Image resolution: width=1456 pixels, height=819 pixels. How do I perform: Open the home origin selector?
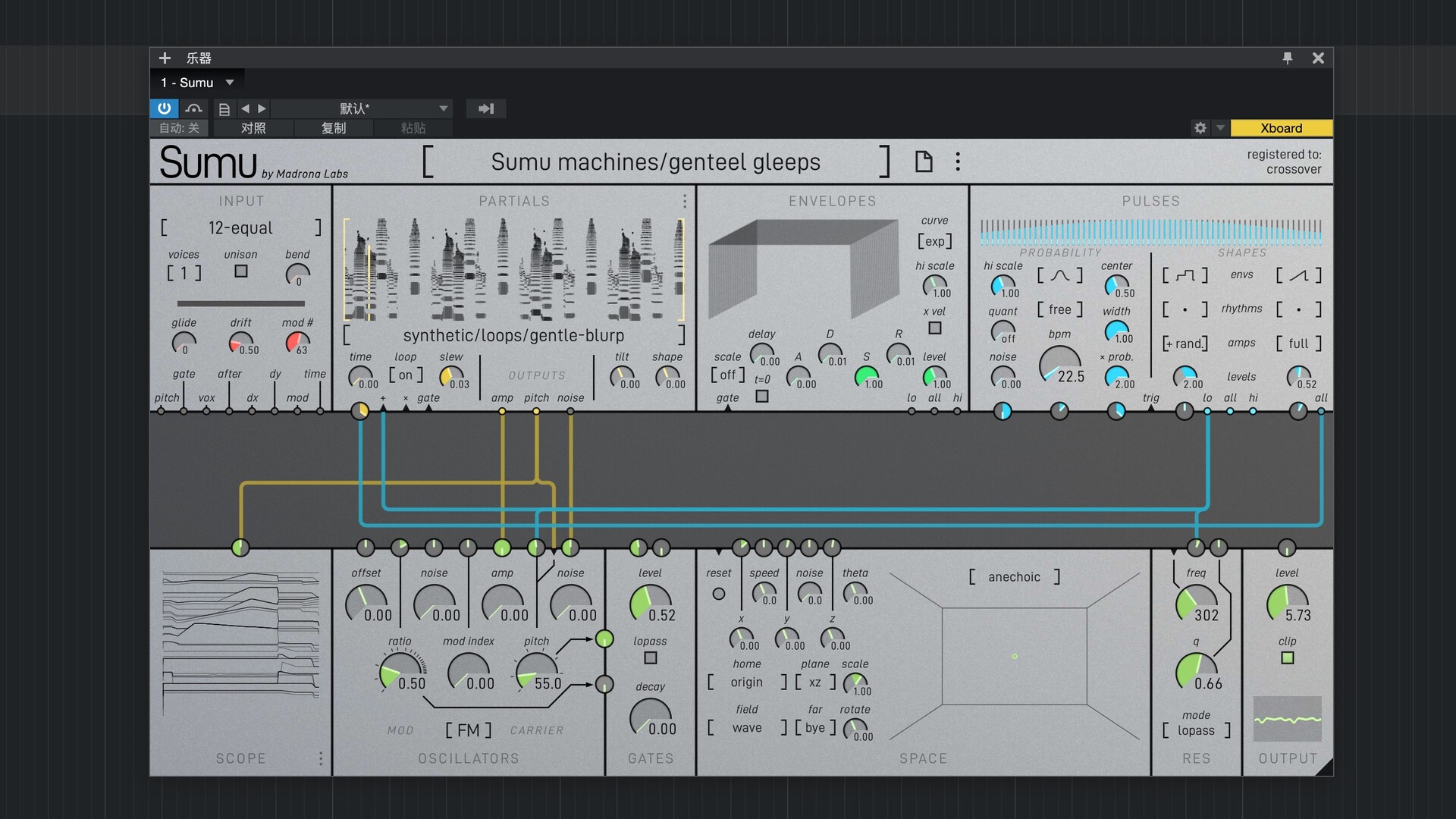[x=747, y=682]
